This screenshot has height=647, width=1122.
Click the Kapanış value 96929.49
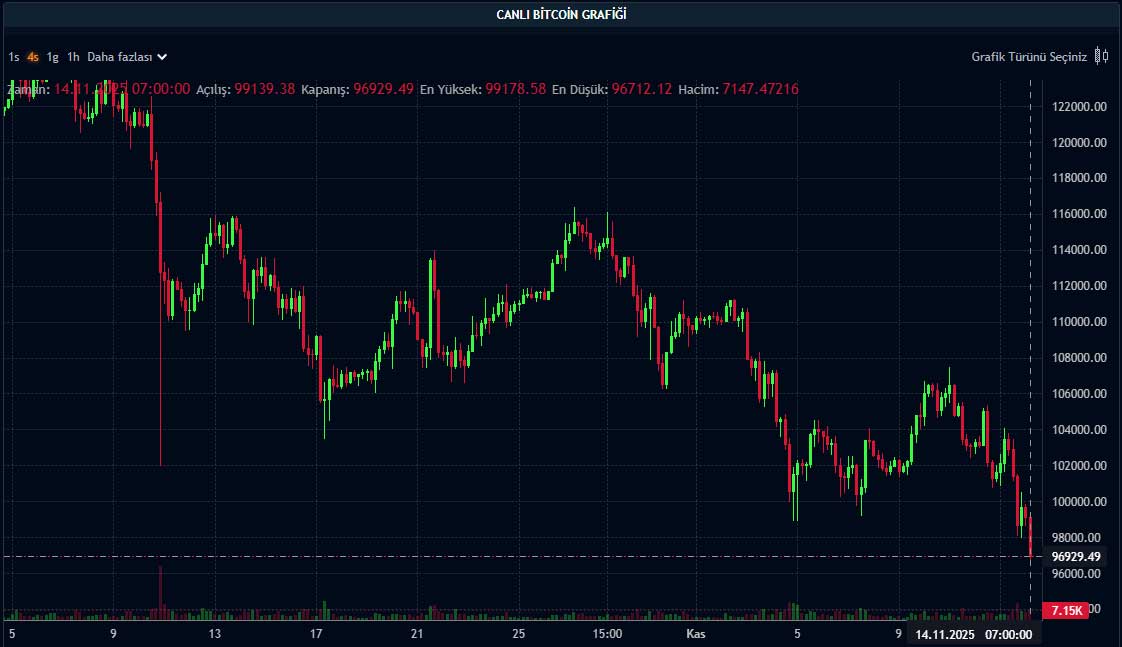[384, 89]
